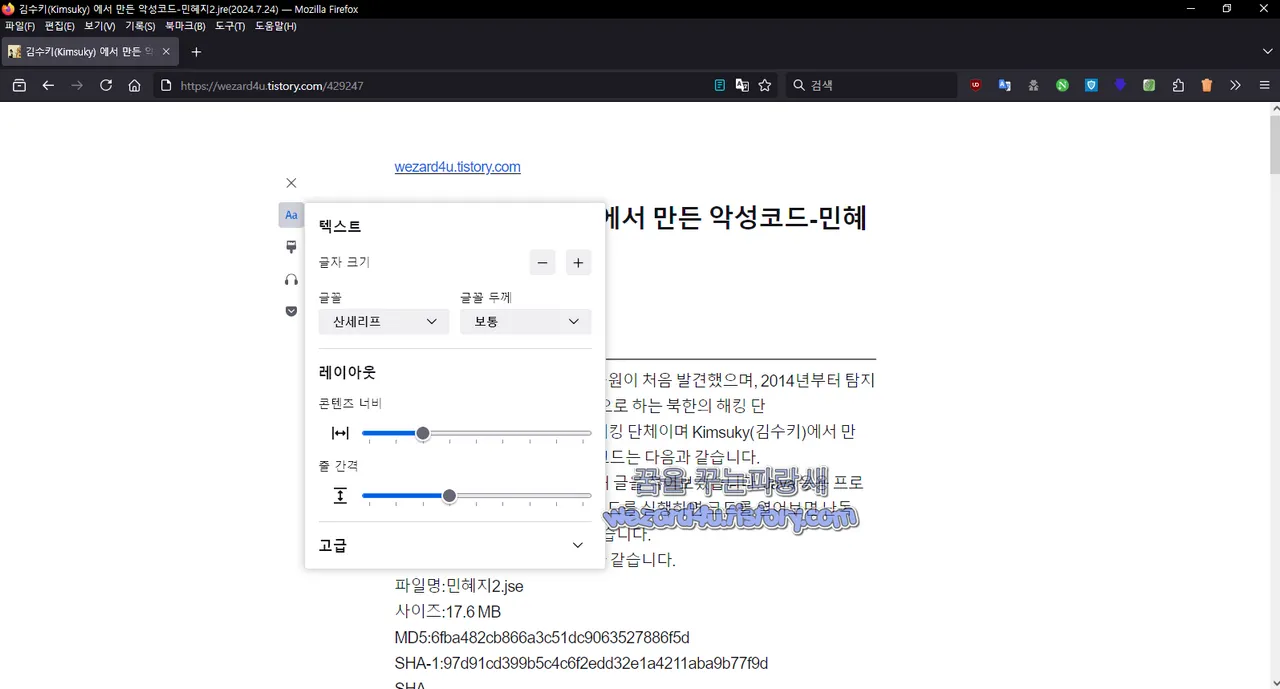The height and width of the screenshot is (689, 1280).
Task: Decrease font size with minus button
Action: coord(542,262)
